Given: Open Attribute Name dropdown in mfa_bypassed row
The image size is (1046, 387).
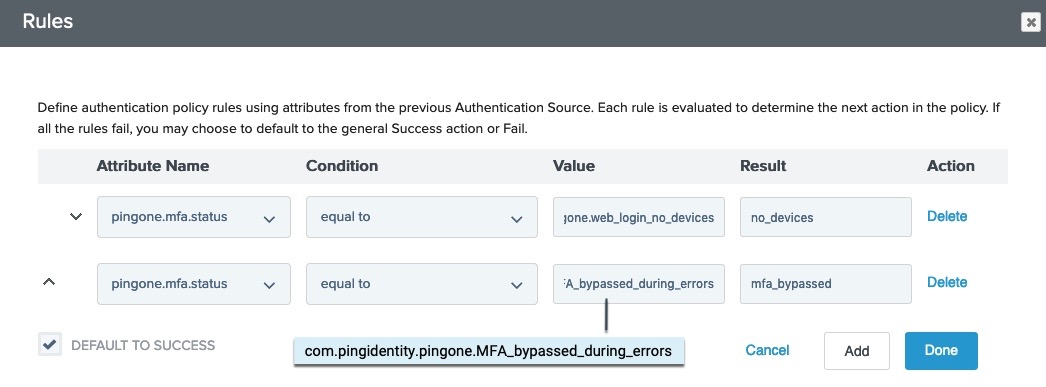Looking at the screenshot, I should coord(193,284).
